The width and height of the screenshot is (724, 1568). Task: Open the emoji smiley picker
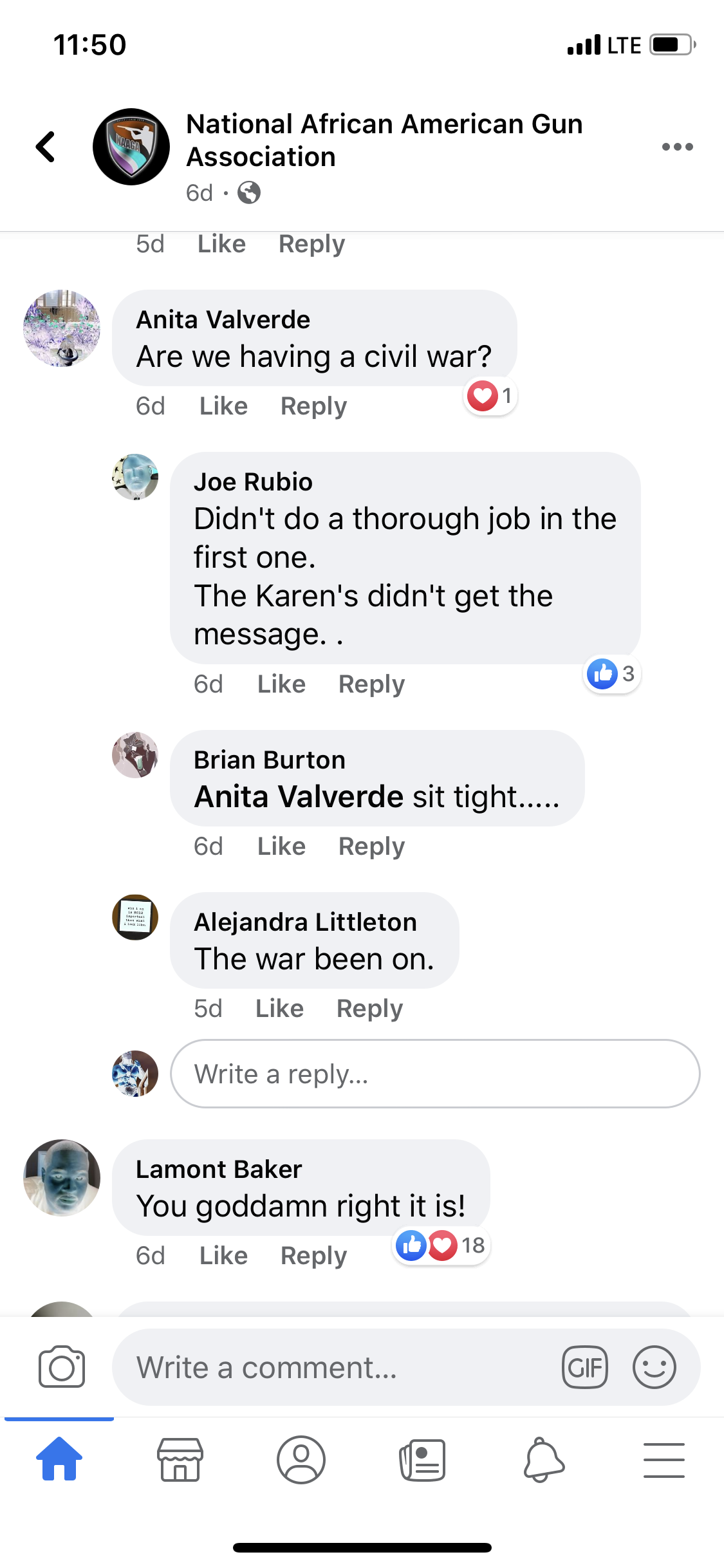click(x=654, y=1367)
